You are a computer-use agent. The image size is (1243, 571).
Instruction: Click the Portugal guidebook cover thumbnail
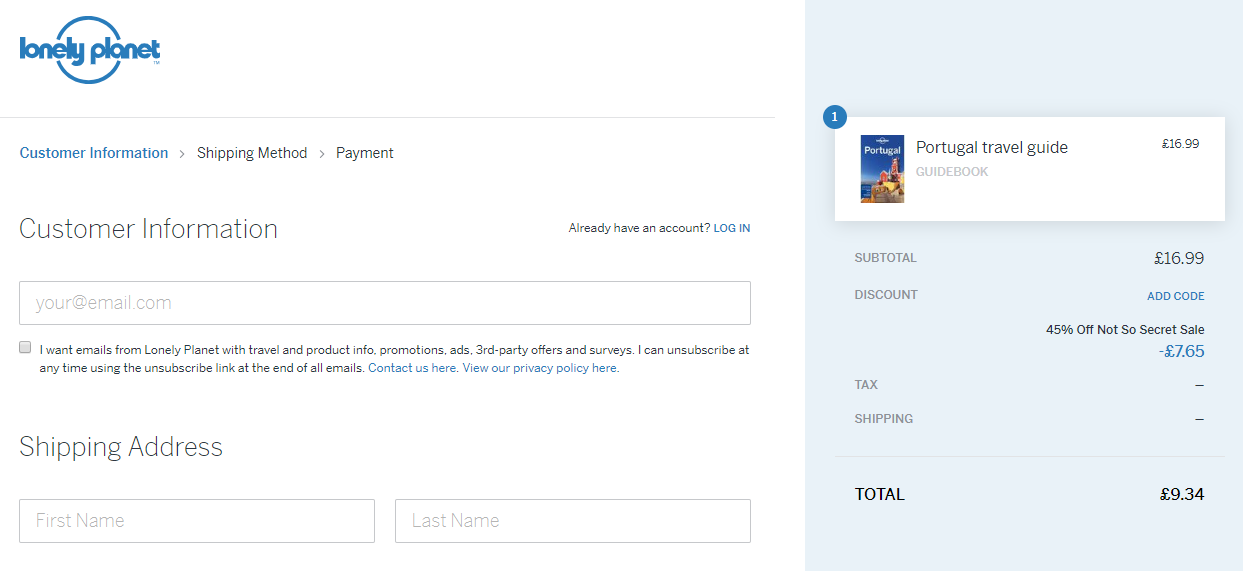[882, 169]
